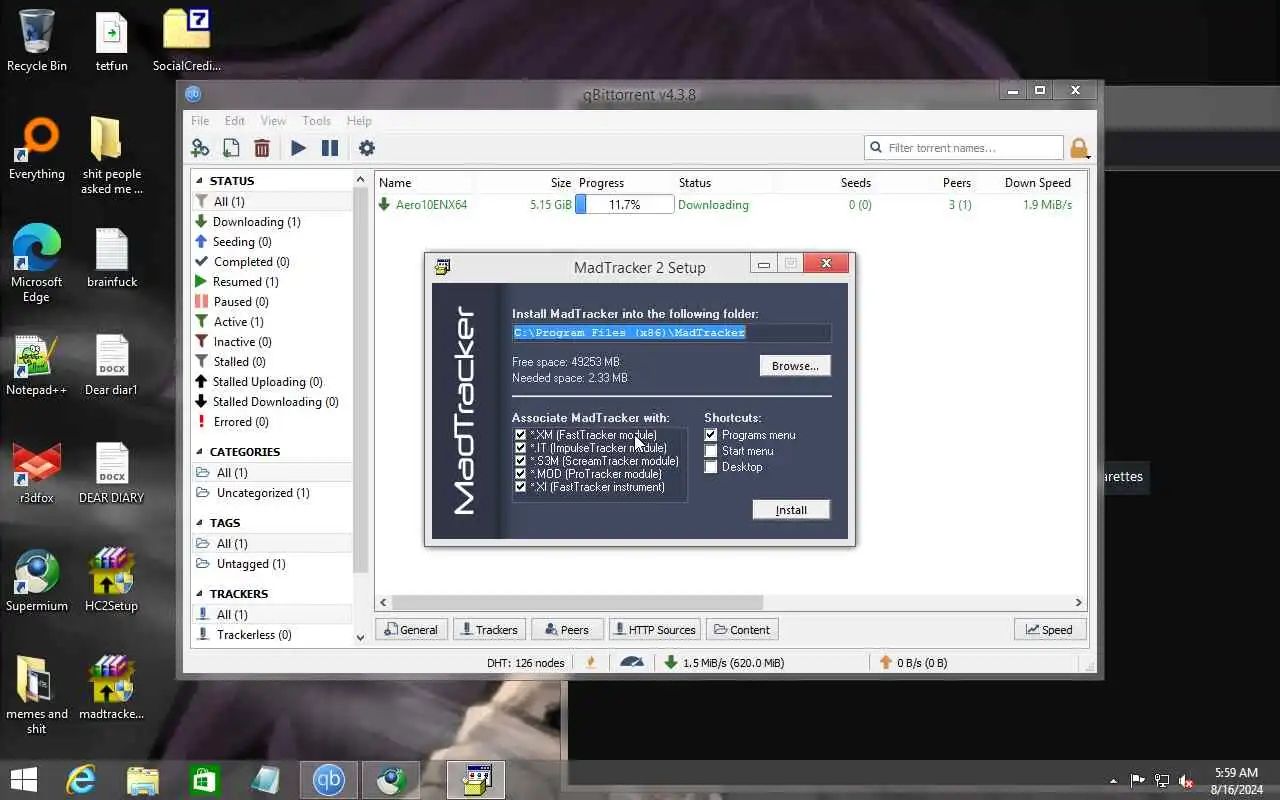The height and width of the screenshot is (800, 1280).
Task: Select the Notepad++ desktop shortcut
Action: (x=37, y=365)
